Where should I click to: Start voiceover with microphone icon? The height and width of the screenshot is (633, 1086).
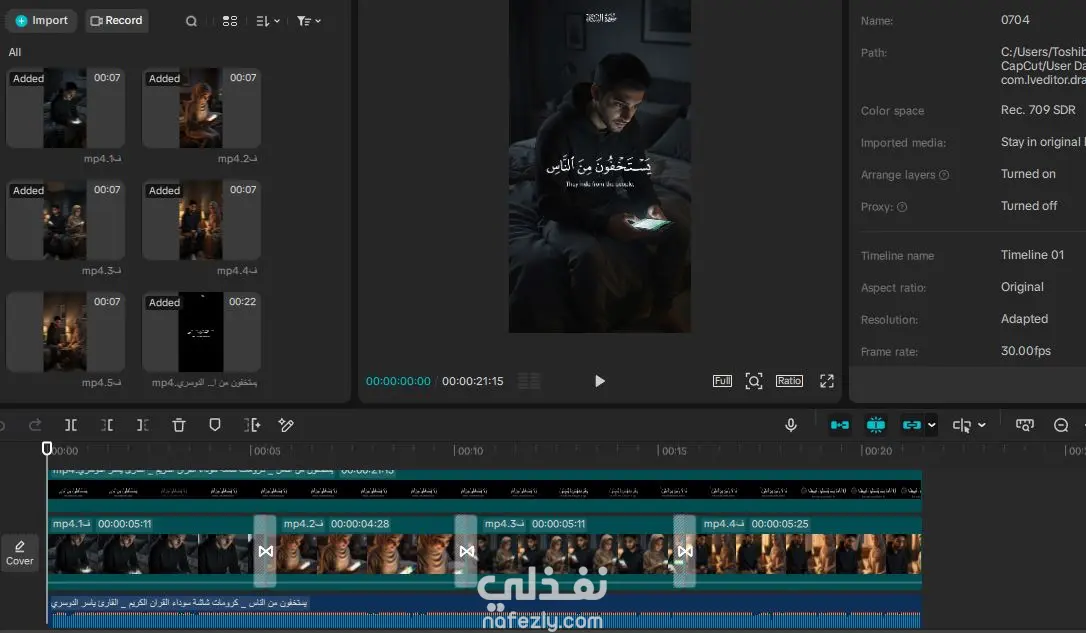coord(790,425)
